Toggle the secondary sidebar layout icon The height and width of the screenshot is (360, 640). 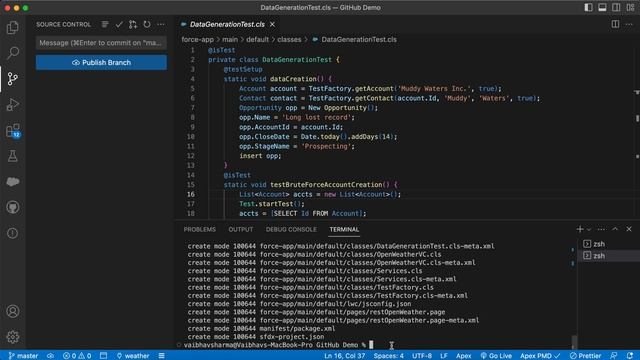(616, 7)
